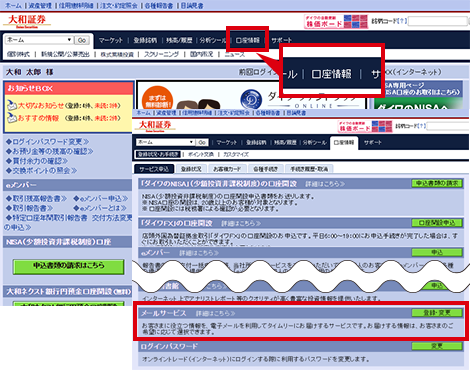The image size is (470, 370).
Task: Click 口座開設申込 button for ダイワFX
Action: click(437, 223)
